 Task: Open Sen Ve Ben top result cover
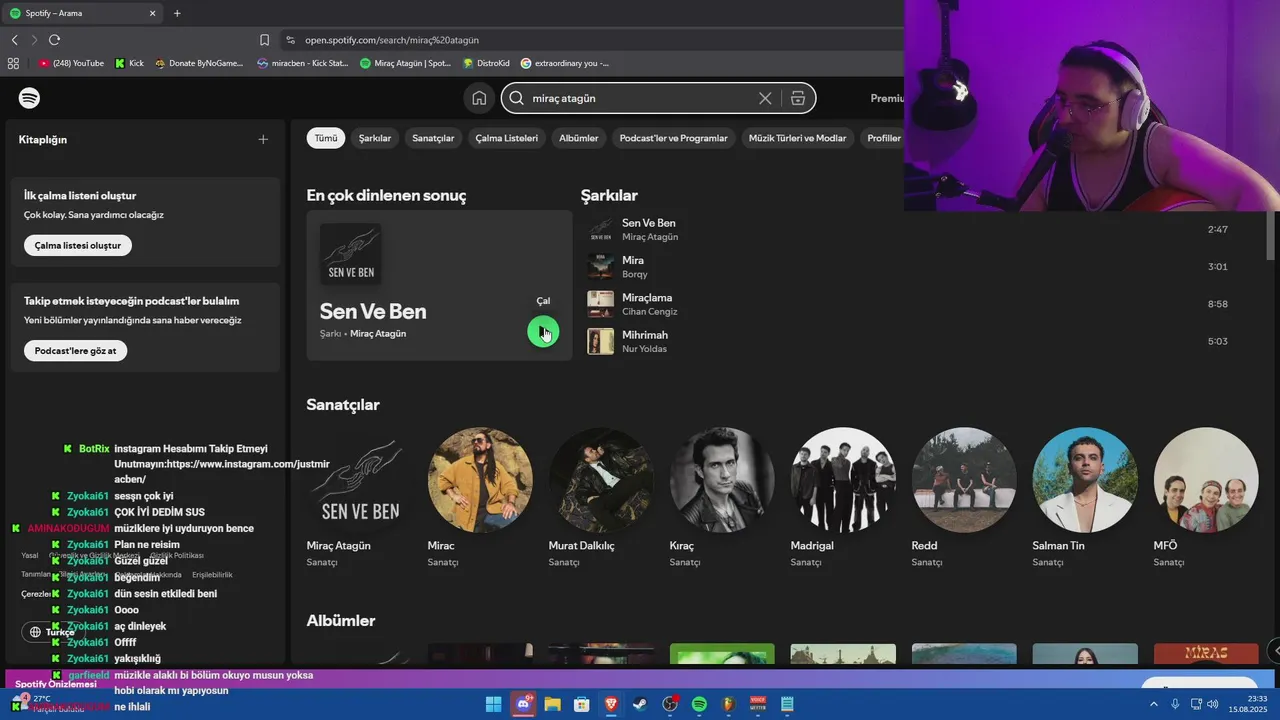350,254
